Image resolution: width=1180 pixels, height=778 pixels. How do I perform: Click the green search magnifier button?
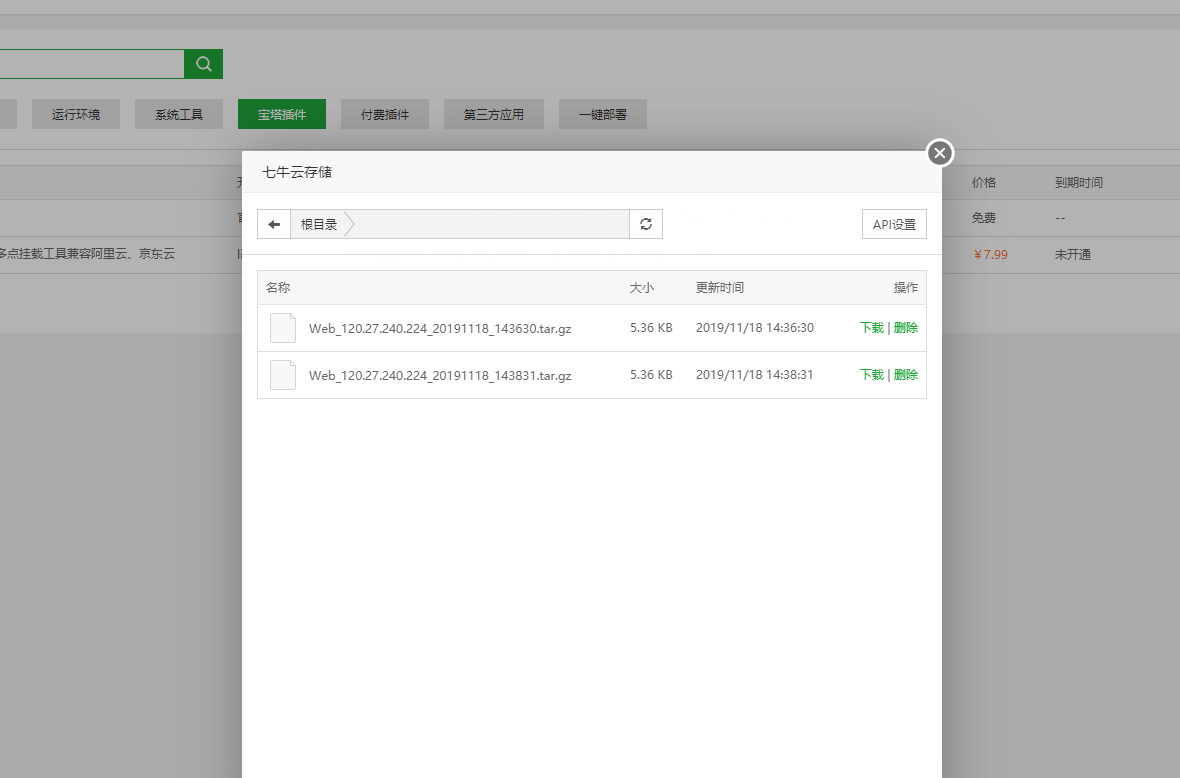(203, 64)
